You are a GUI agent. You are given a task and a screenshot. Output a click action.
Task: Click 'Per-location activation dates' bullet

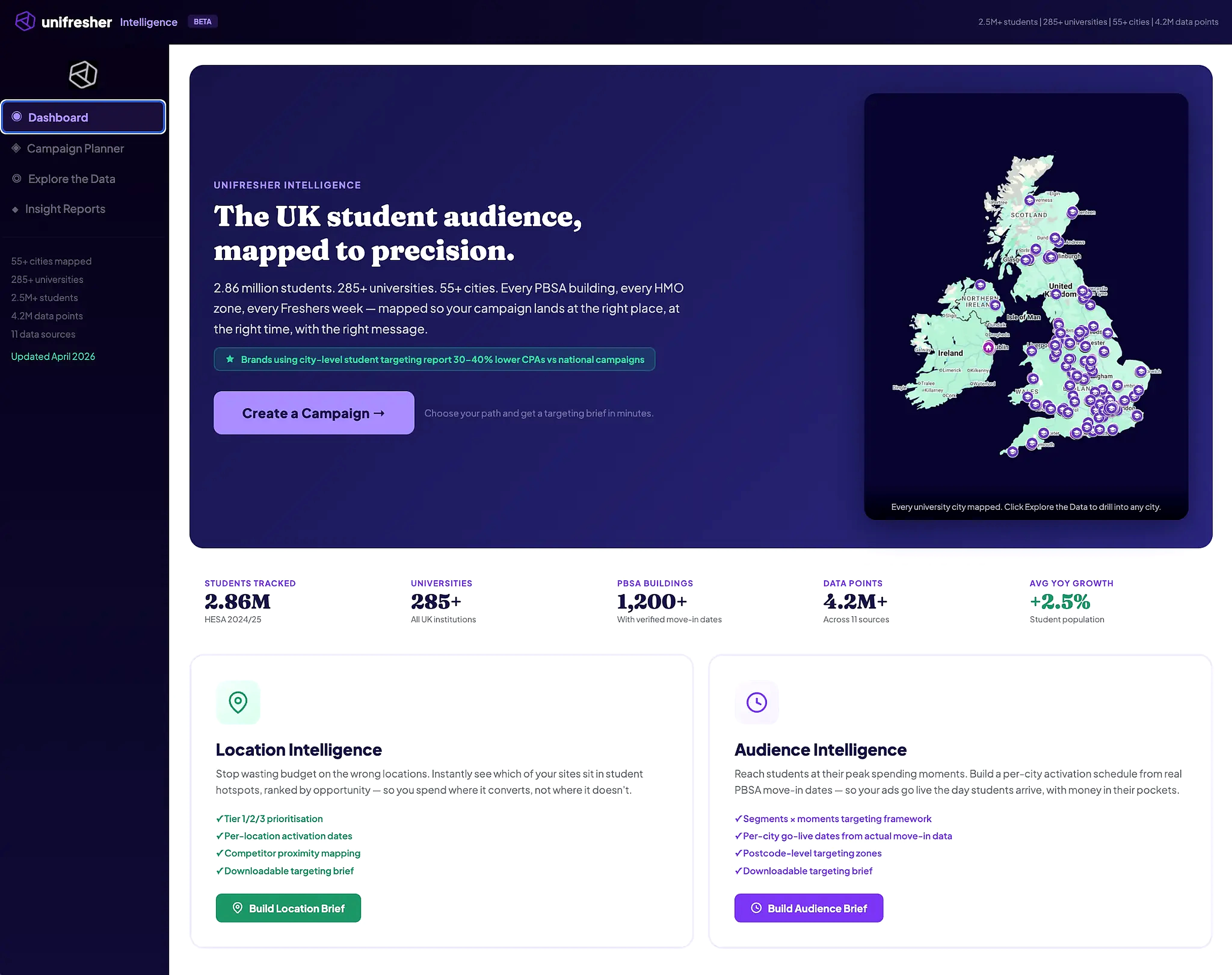(x=284, y=836)
